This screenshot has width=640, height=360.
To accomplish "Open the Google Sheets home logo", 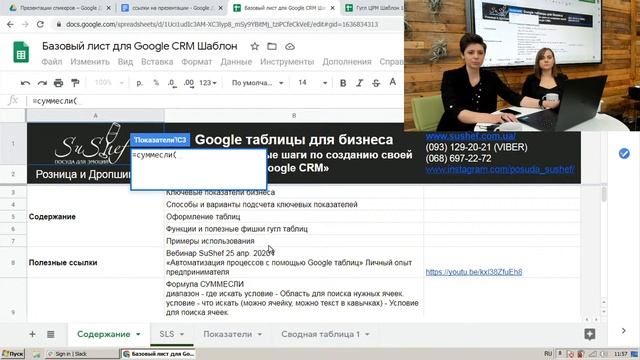I will pos(21,52).
